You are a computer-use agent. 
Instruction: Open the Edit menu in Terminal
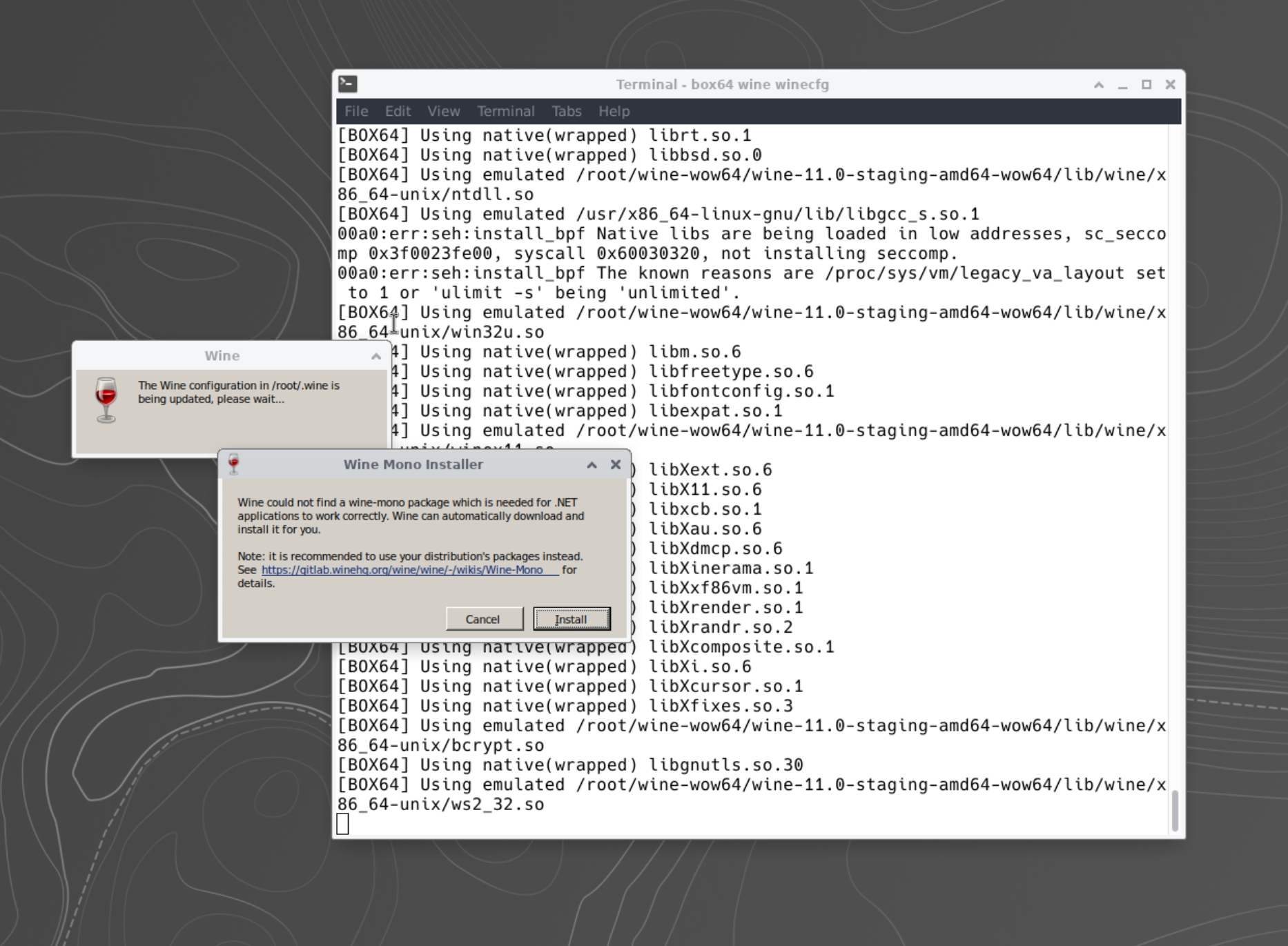coord(398,111)
